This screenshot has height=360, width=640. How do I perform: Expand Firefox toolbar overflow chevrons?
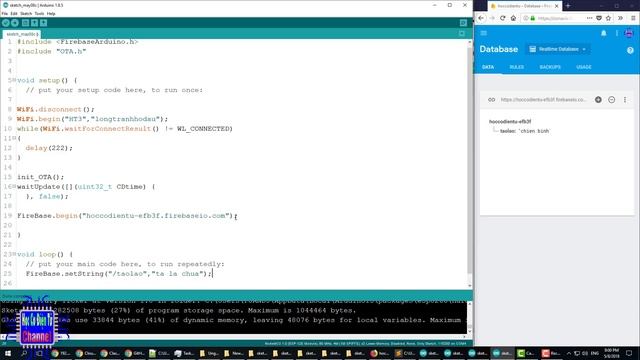point(620,18)
